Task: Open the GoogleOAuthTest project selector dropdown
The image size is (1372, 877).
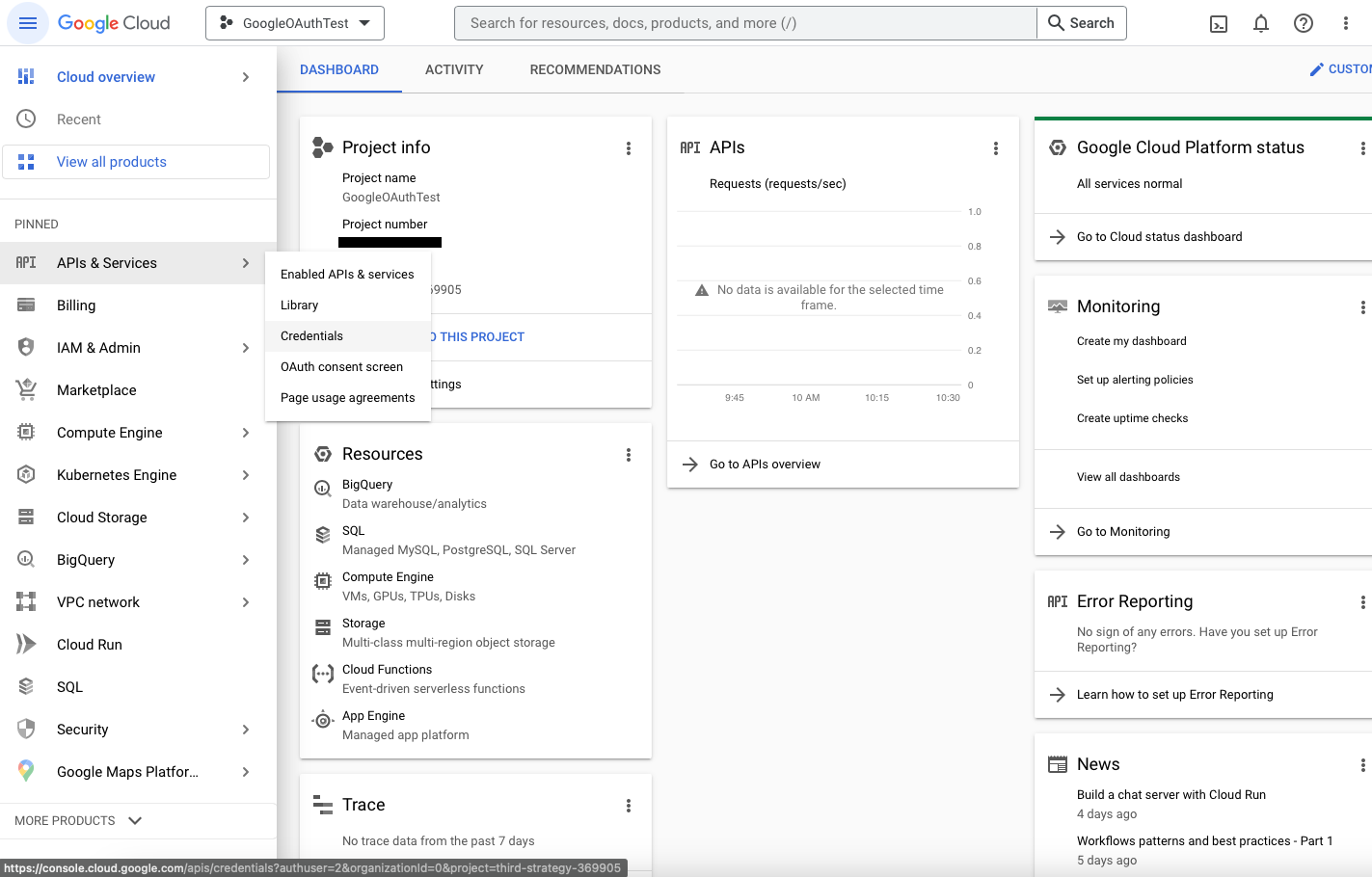Action: [x=295, y=23]
